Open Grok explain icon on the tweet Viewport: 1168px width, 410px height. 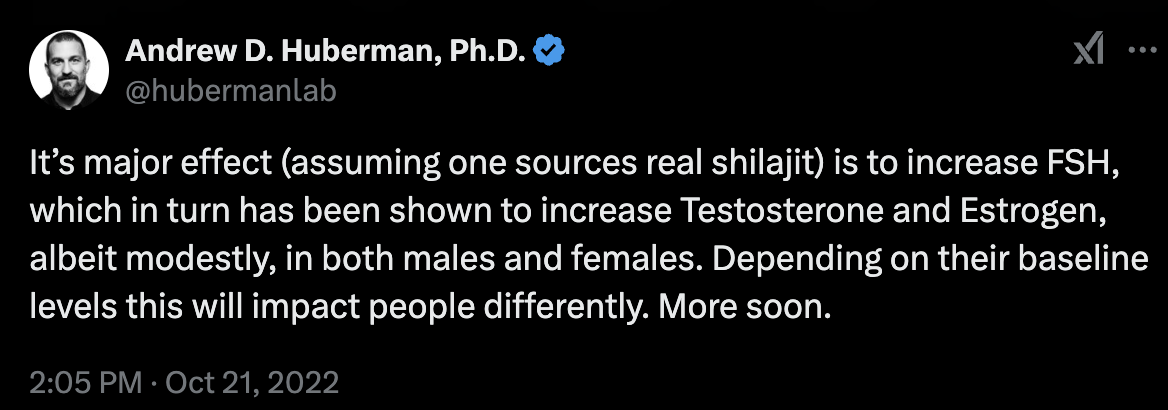[1089, 51]
